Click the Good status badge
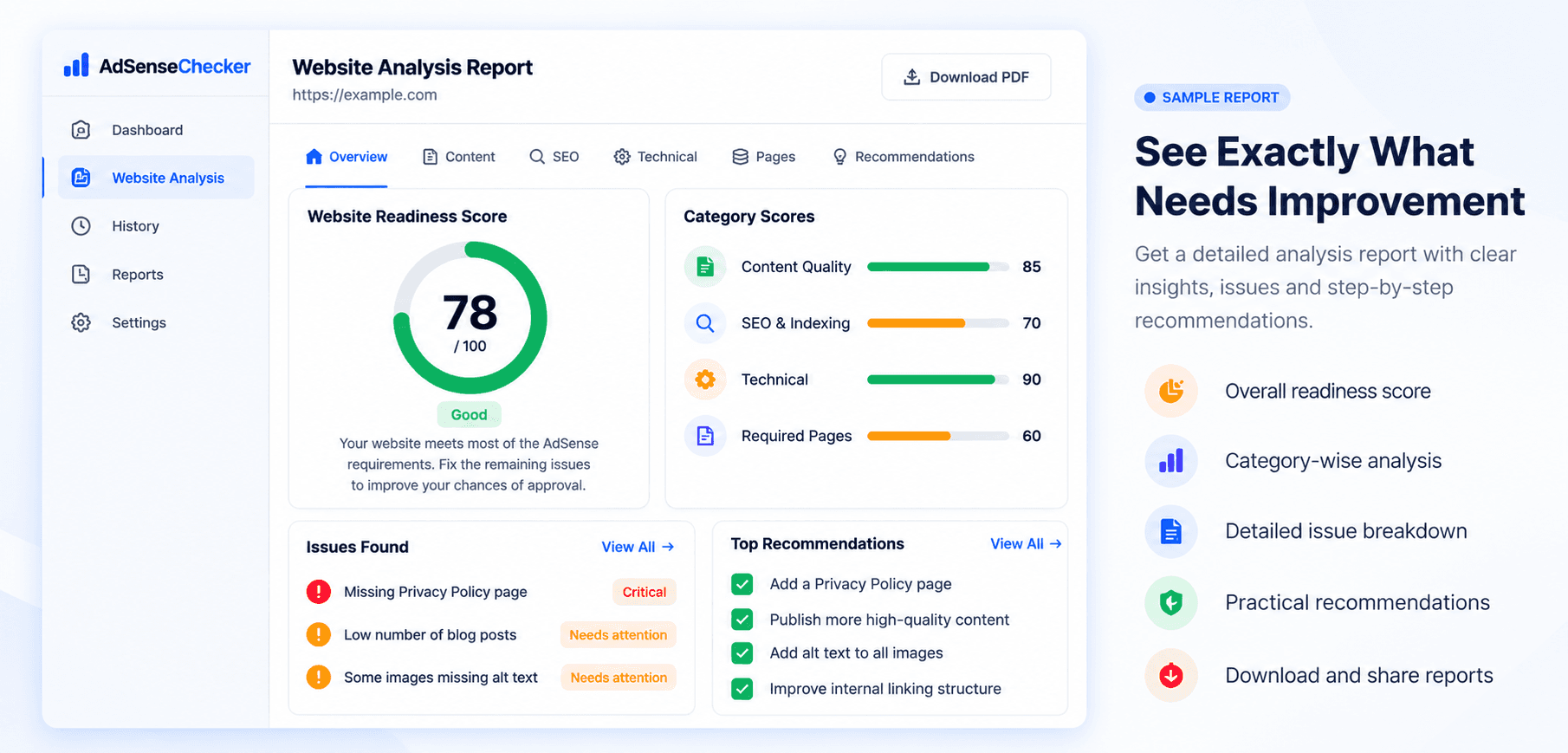1568x753 pixels. coord(470,415)
